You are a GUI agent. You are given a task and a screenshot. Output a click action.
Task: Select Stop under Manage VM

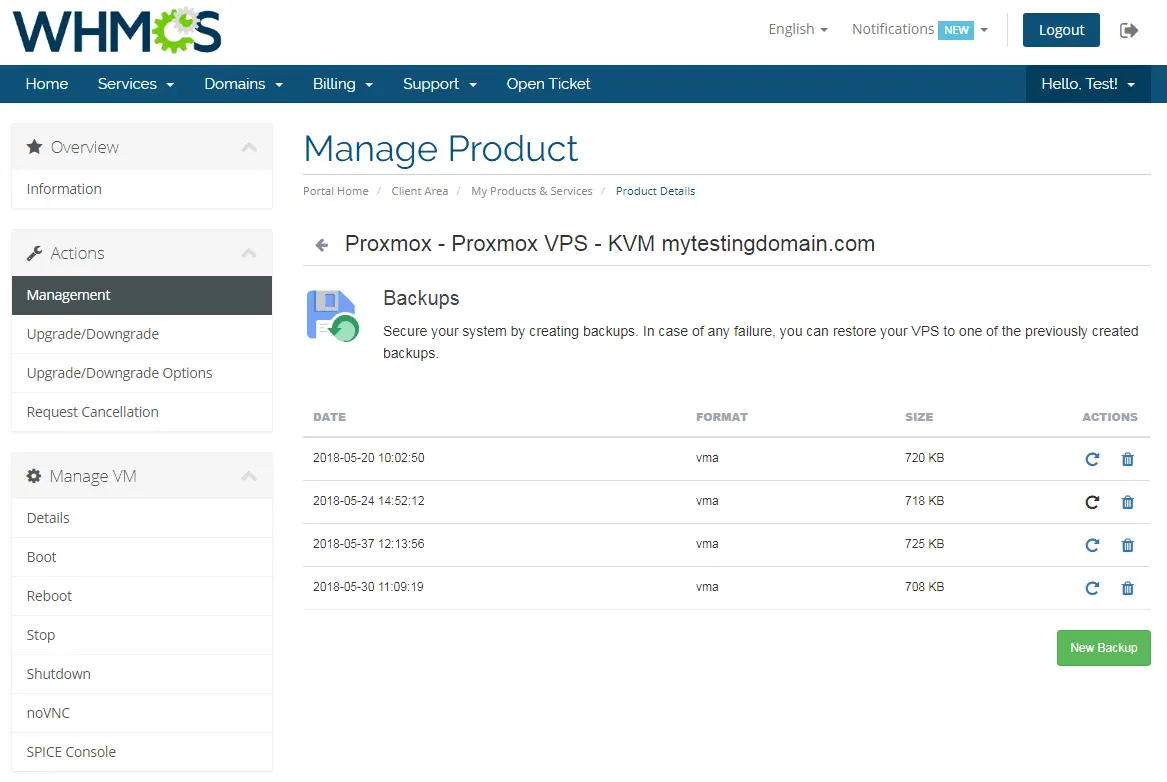142,635
